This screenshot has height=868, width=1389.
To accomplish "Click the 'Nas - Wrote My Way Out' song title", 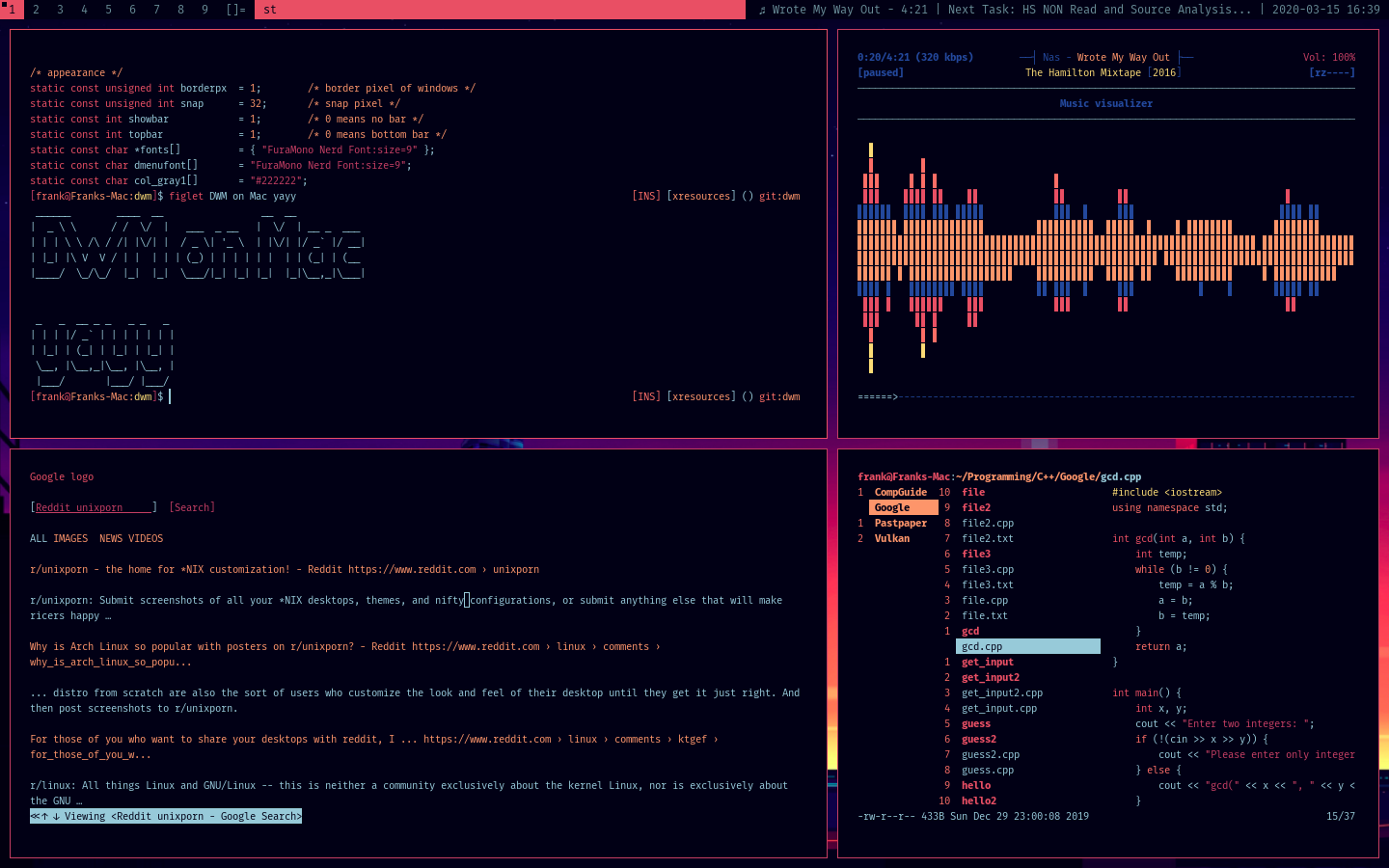I will (1106, 57).
